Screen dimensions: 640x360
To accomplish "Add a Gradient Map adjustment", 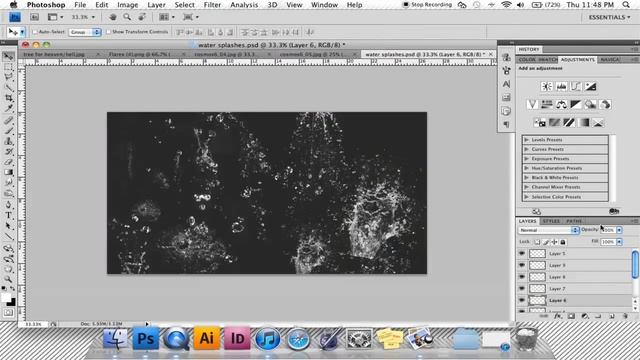I will pyautogui.click(x=584, y=122).
